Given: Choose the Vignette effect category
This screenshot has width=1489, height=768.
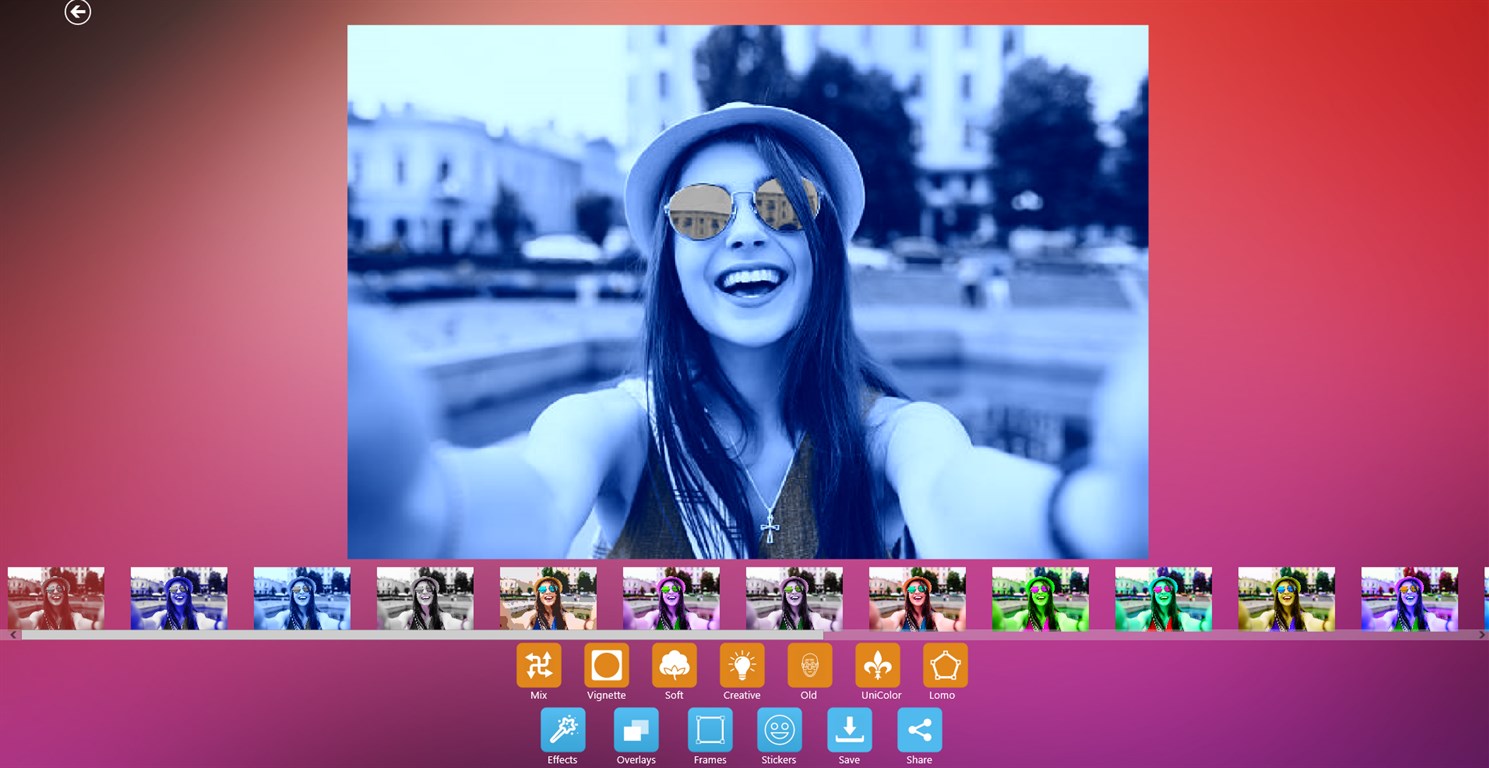Looking at the screenshot, I should click(x=606, y=666).
